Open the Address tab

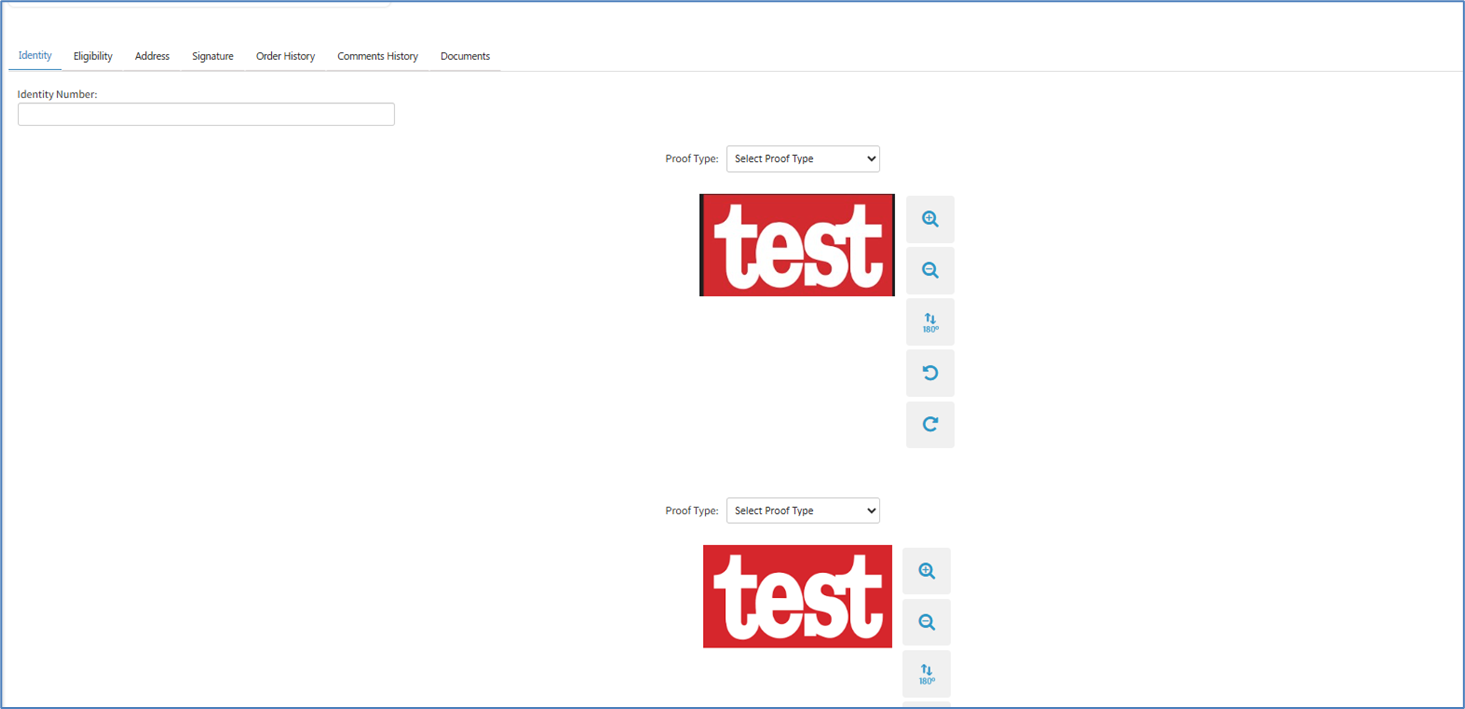[152, 56]
